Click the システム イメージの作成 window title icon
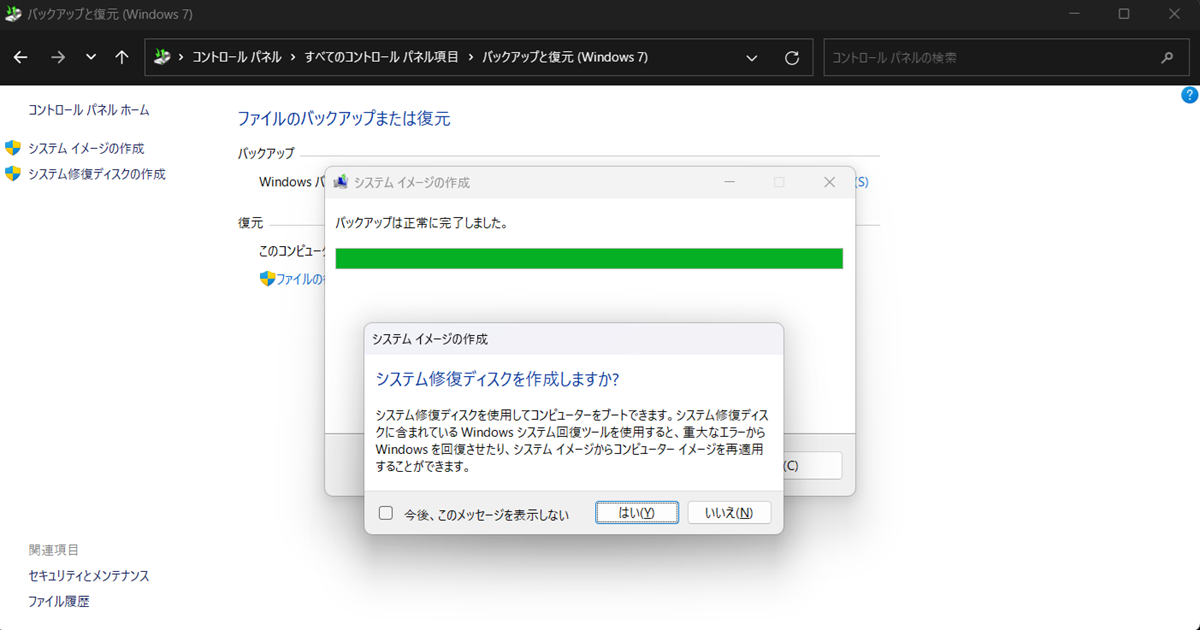The height and width of the screenshot is (630, 1200). 341,182
